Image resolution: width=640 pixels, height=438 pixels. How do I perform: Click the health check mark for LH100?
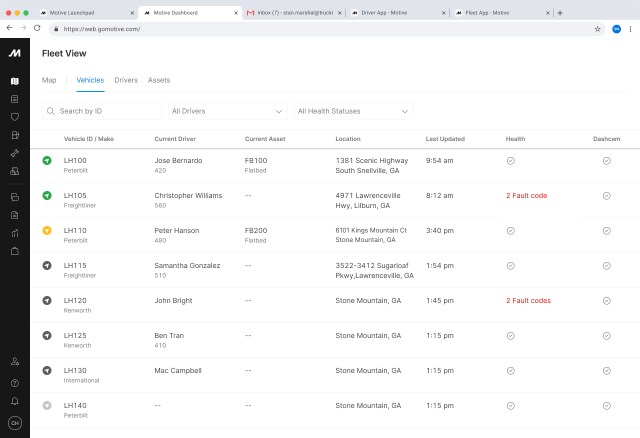pos(510,160)
